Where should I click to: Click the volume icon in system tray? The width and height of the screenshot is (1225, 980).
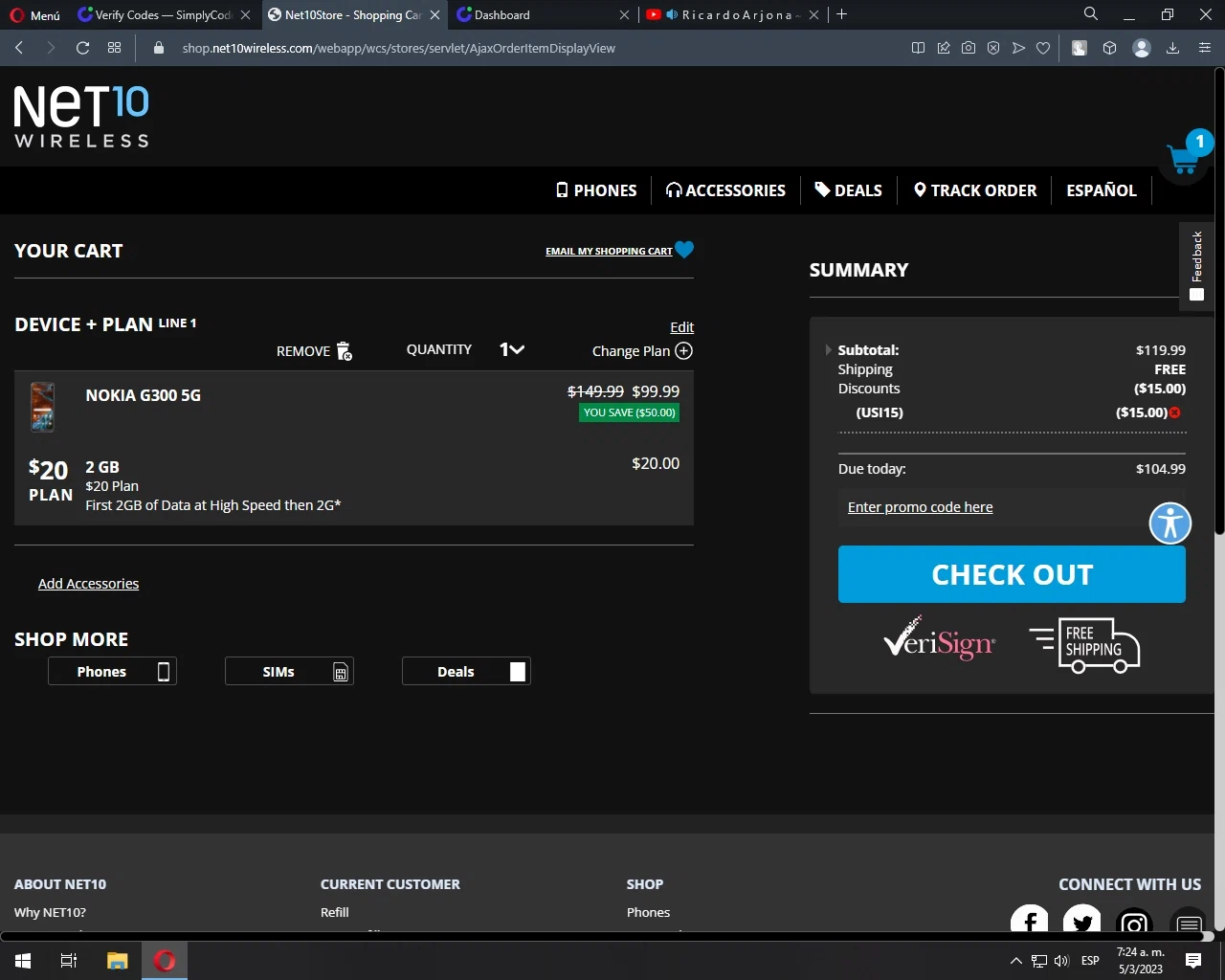click(1061, 961)
